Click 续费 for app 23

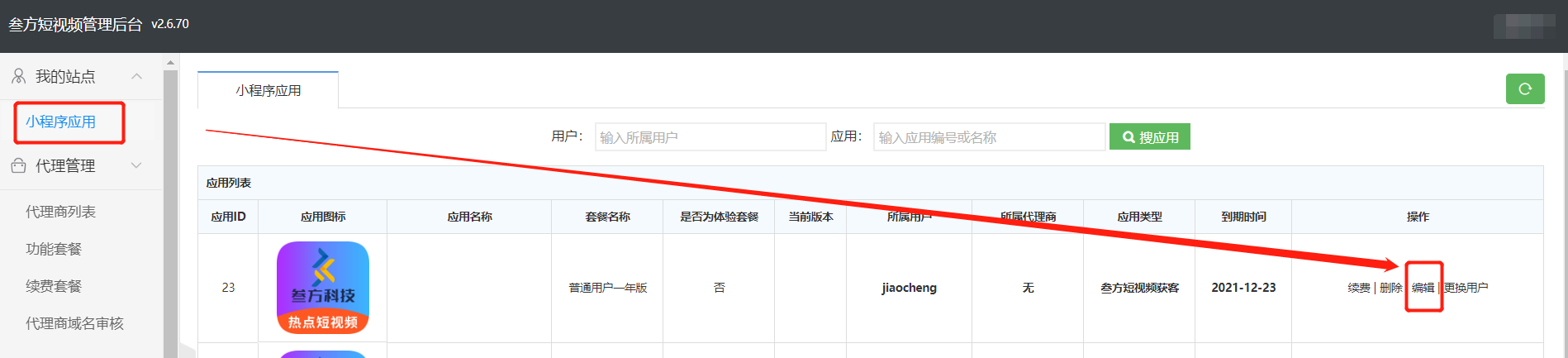(x=1359, y=288)
